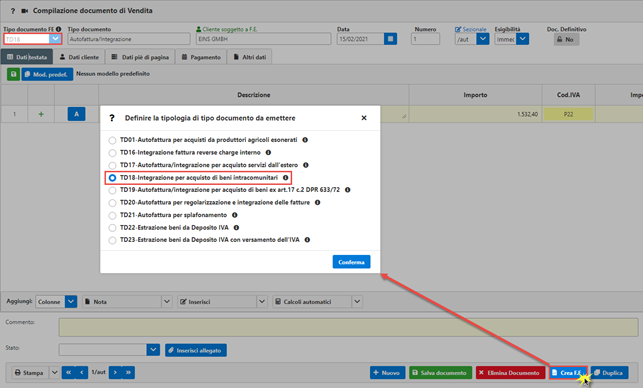Go to next document arrow
The height and width of the screenshot is (388, 643).
pyautogui.click(x=115, y=372)
